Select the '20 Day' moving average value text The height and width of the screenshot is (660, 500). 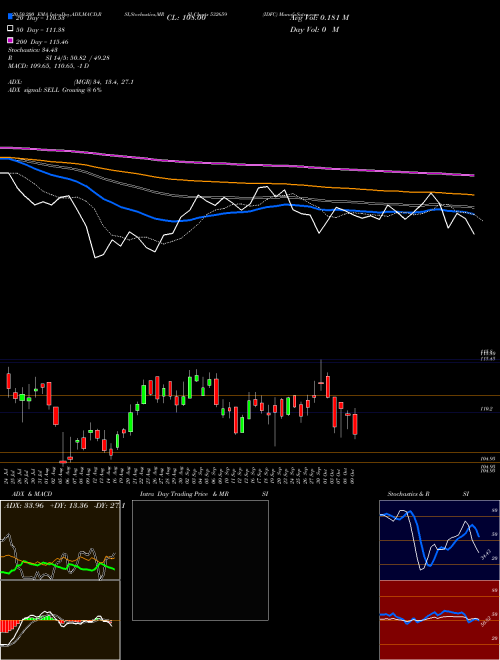(x=40, y=18)
